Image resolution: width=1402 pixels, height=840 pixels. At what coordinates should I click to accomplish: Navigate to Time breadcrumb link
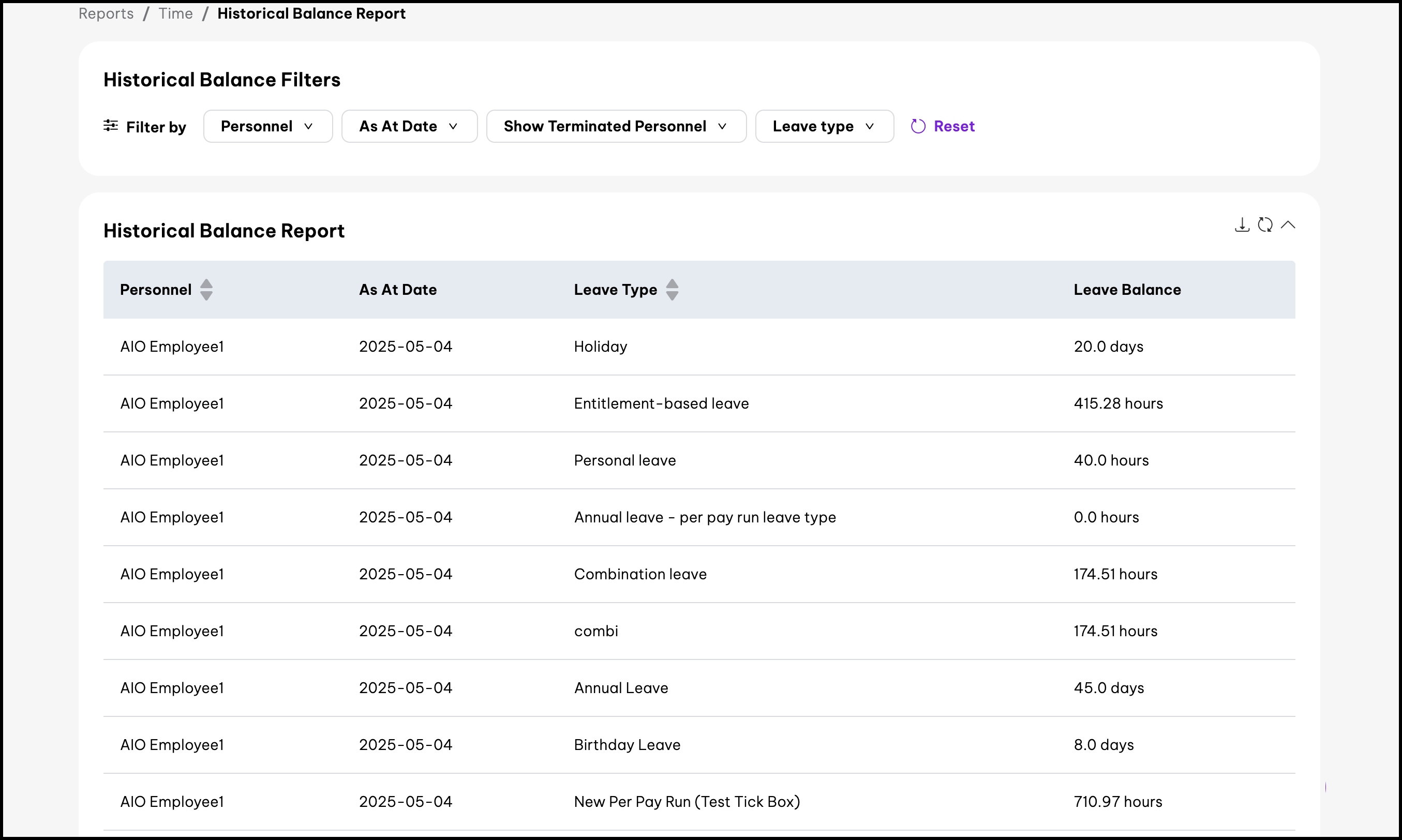click(x=175, y=13)
